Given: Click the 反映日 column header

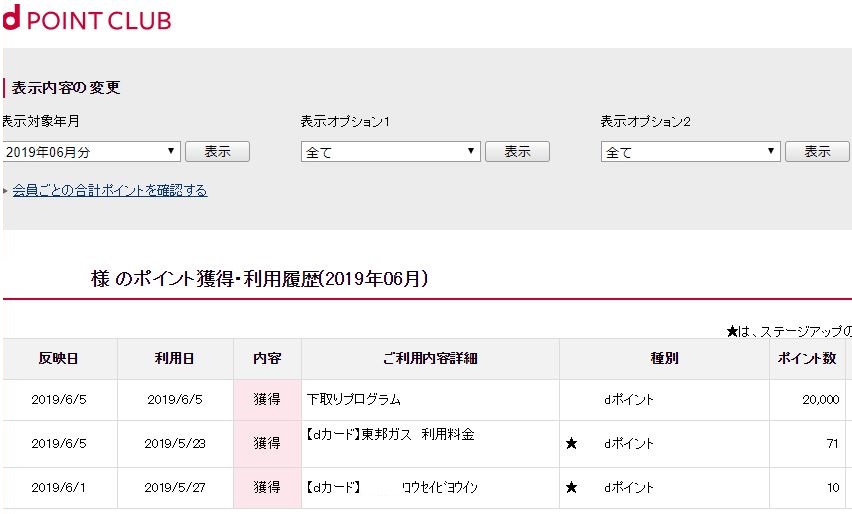Looking at the screenshot, I should [x=59, y=359].
